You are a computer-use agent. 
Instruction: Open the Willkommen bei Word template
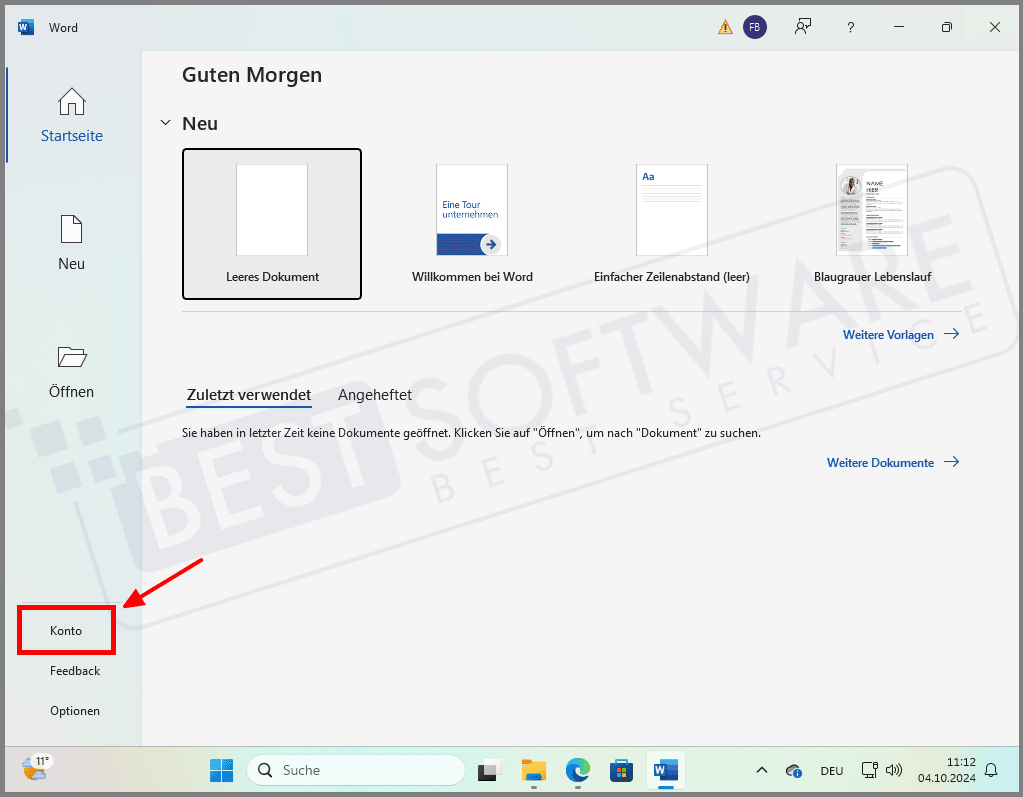point(472,224)
